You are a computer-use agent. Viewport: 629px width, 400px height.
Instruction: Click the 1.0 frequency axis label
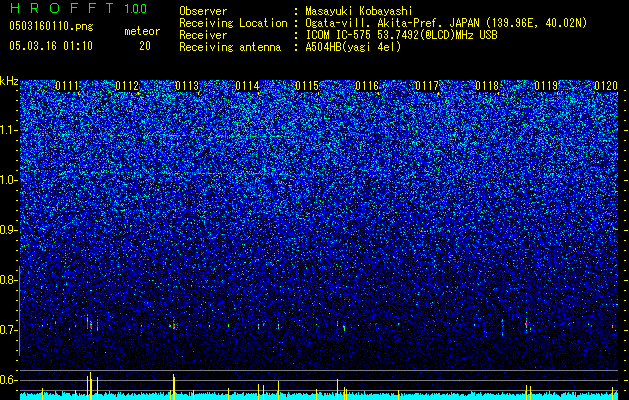6,180
